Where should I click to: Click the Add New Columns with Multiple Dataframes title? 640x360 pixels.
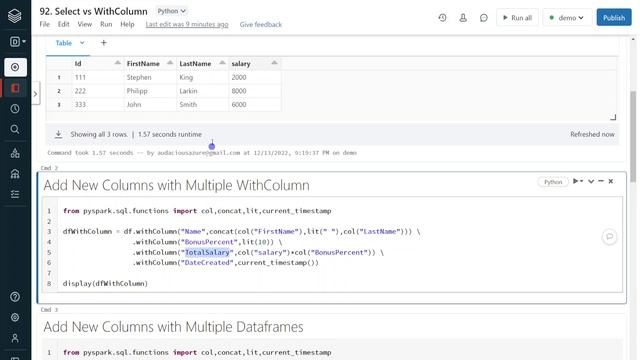click(173, 327)
